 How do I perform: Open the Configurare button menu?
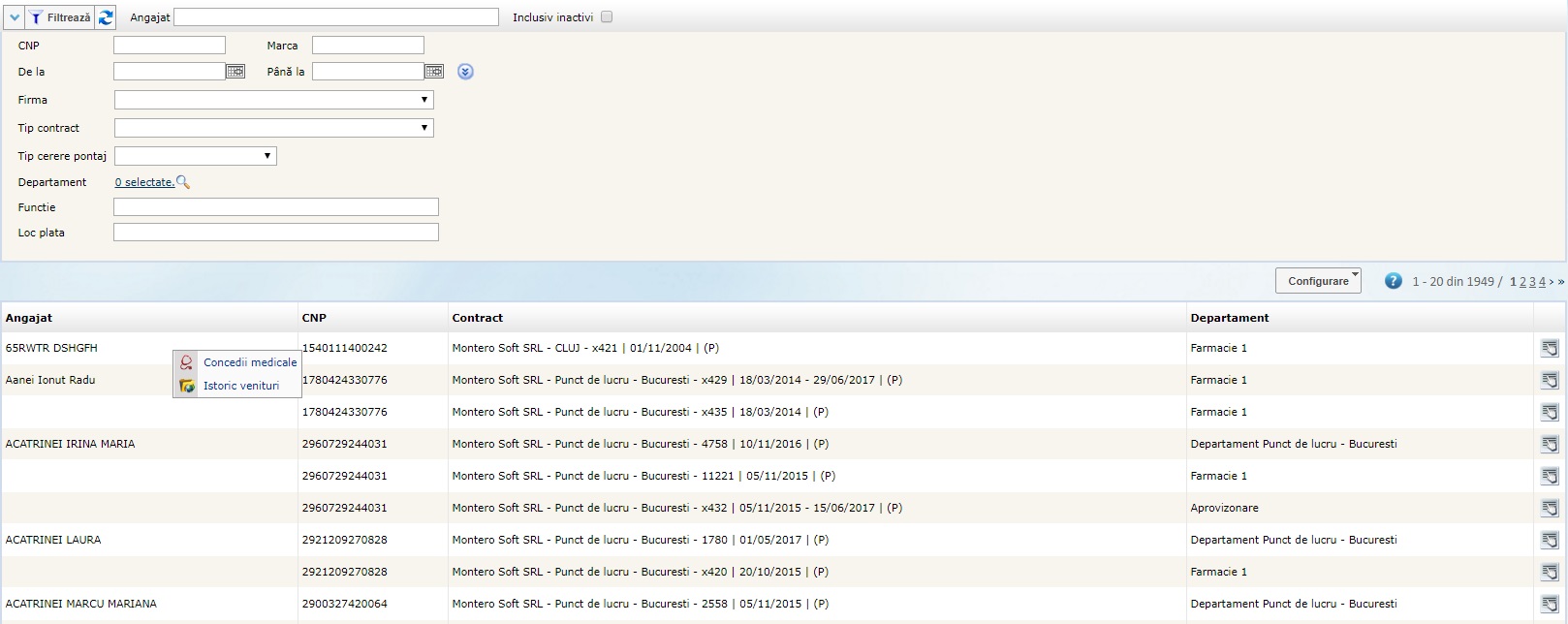pyautogui.click(x=1318, y=281)
